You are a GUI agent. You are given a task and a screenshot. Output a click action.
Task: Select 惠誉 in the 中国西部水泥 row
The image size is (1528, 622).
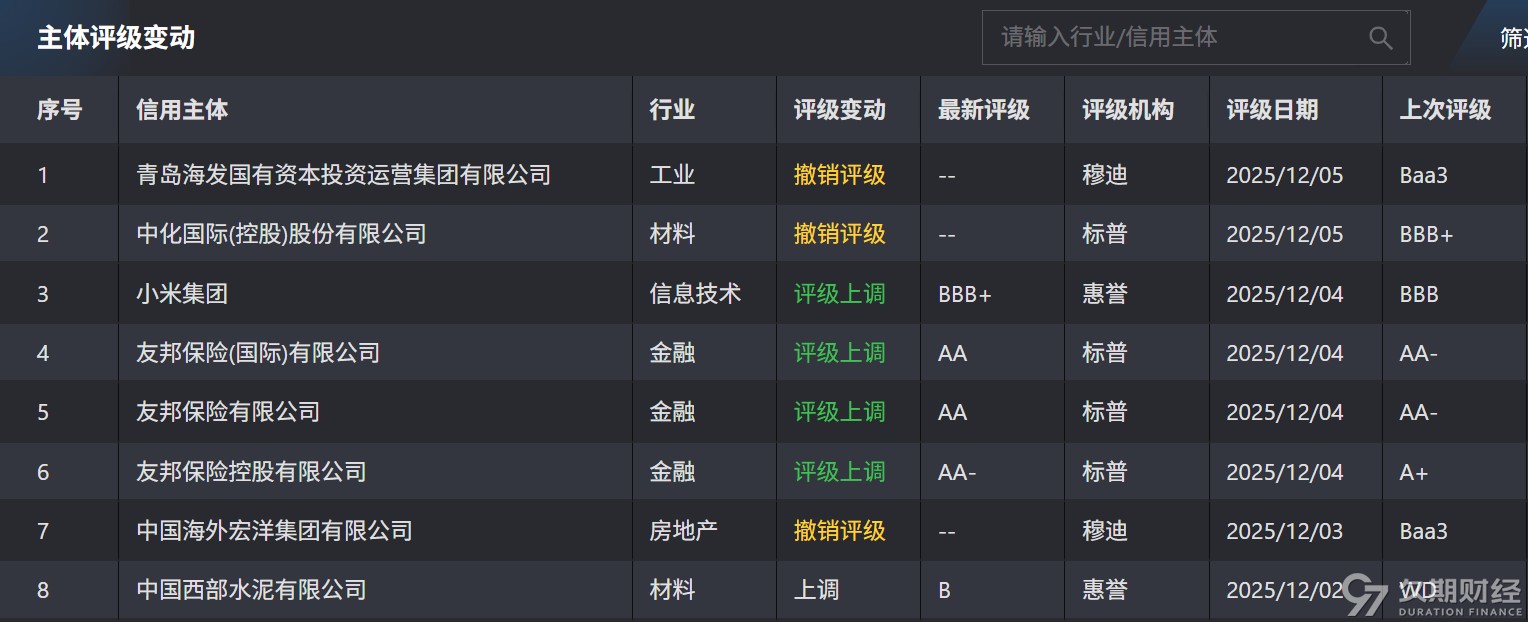(x=1104, y=590)
